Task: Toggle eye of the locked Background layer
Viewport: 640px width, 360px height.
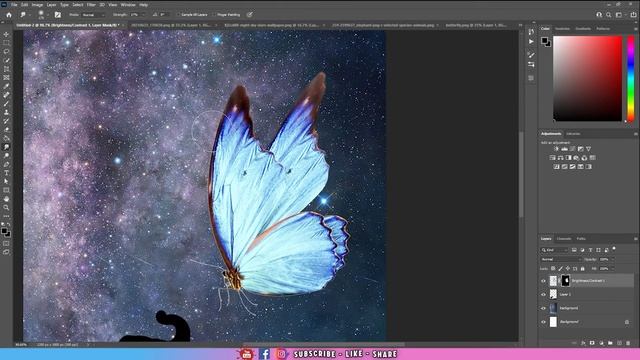Action: [543, 322]
